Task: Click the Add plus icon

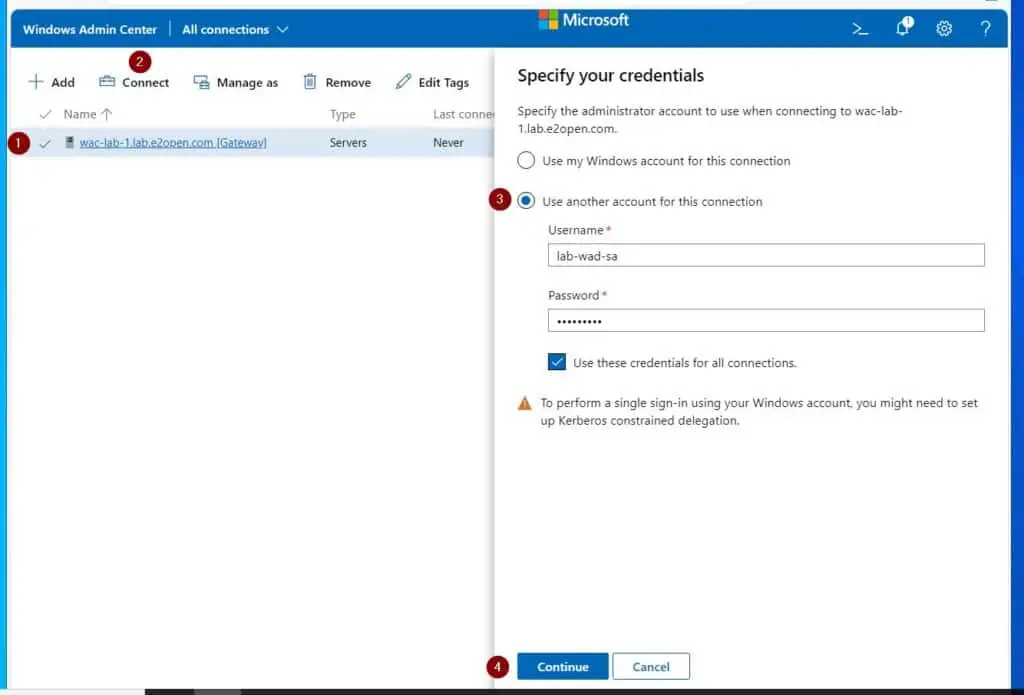Action: (x=36, y=82)
